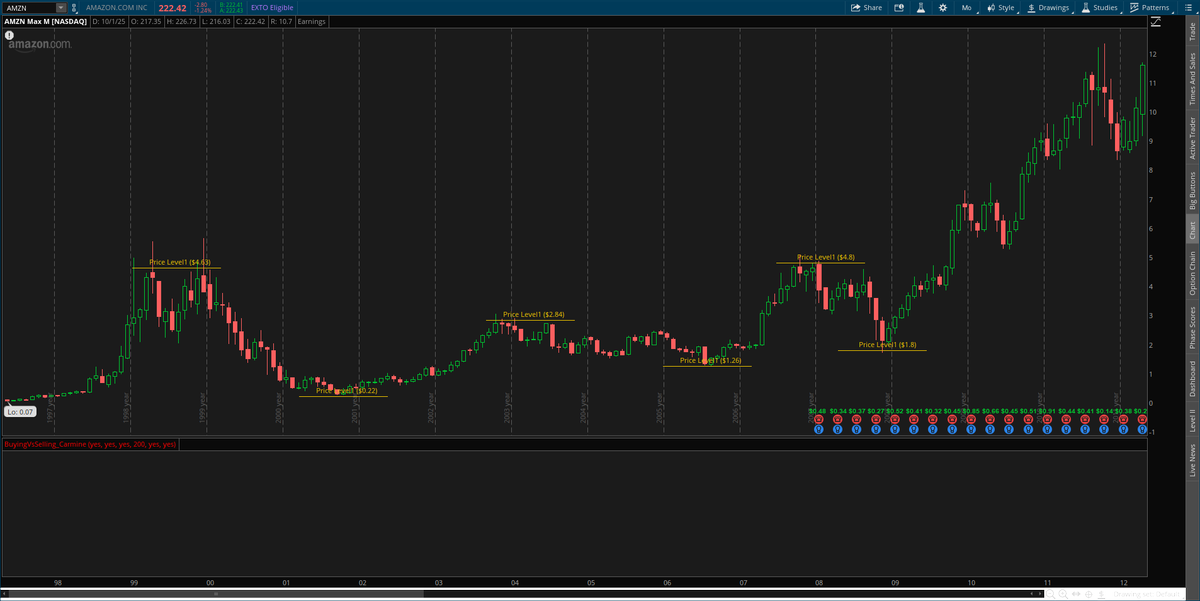Open the Mo timeframe dropdown
1200x601 pixels.
[968, 7]
